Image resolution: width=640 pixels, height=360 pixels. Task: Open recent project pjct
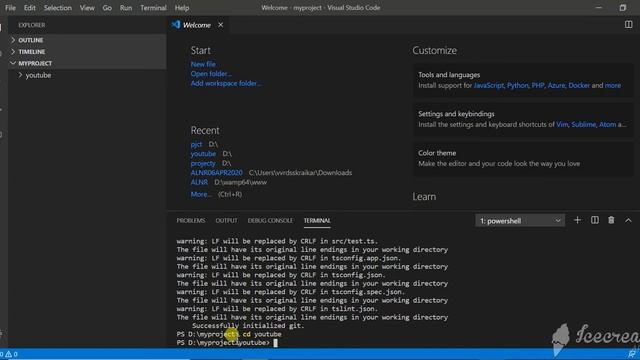[196, 144]
